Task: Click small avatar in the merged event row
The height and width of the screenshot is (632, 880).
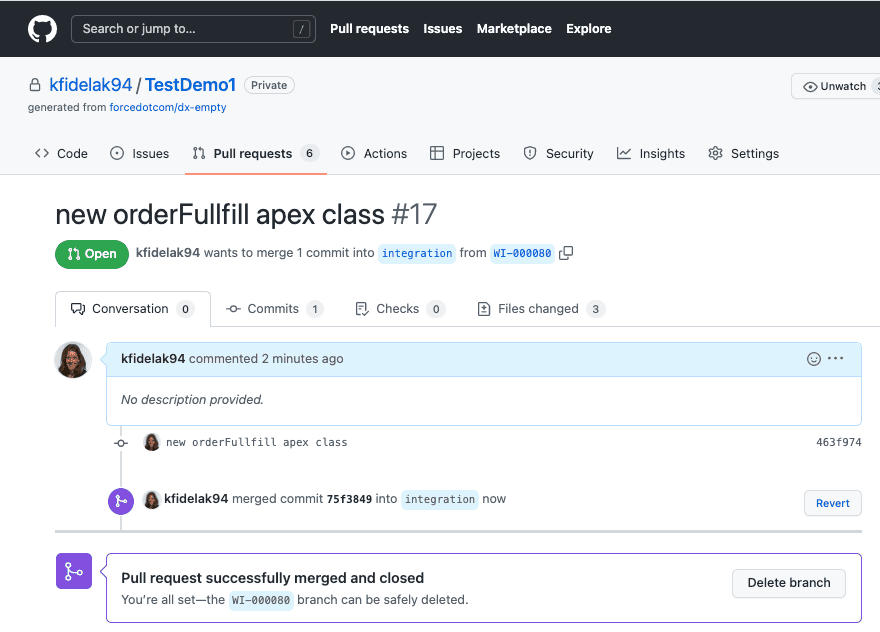Action: (x=152, y=500)
